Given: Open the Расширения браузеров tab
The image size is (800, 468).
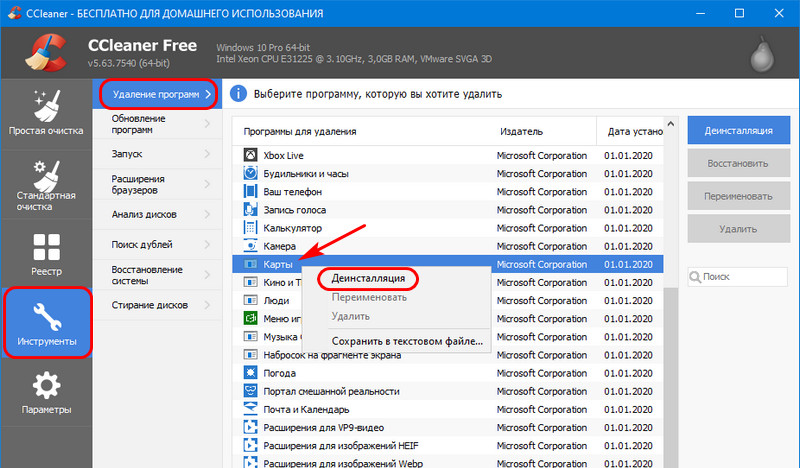Looking at the screenshot, I should tap(158, 184).
